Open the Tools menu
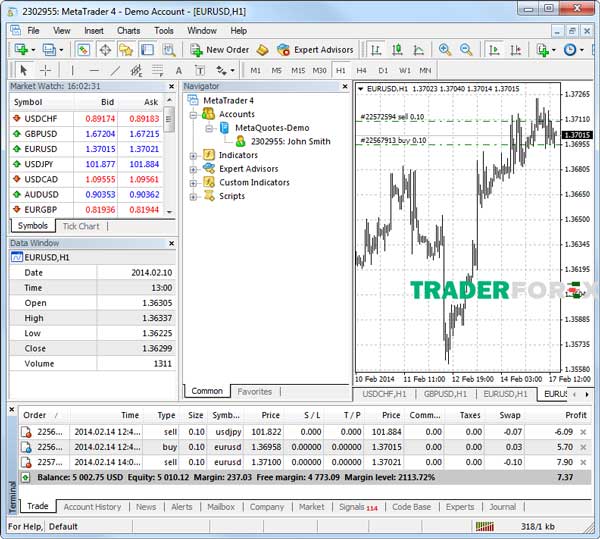Viewport: 600px width, 539px height. coord(164,31)
